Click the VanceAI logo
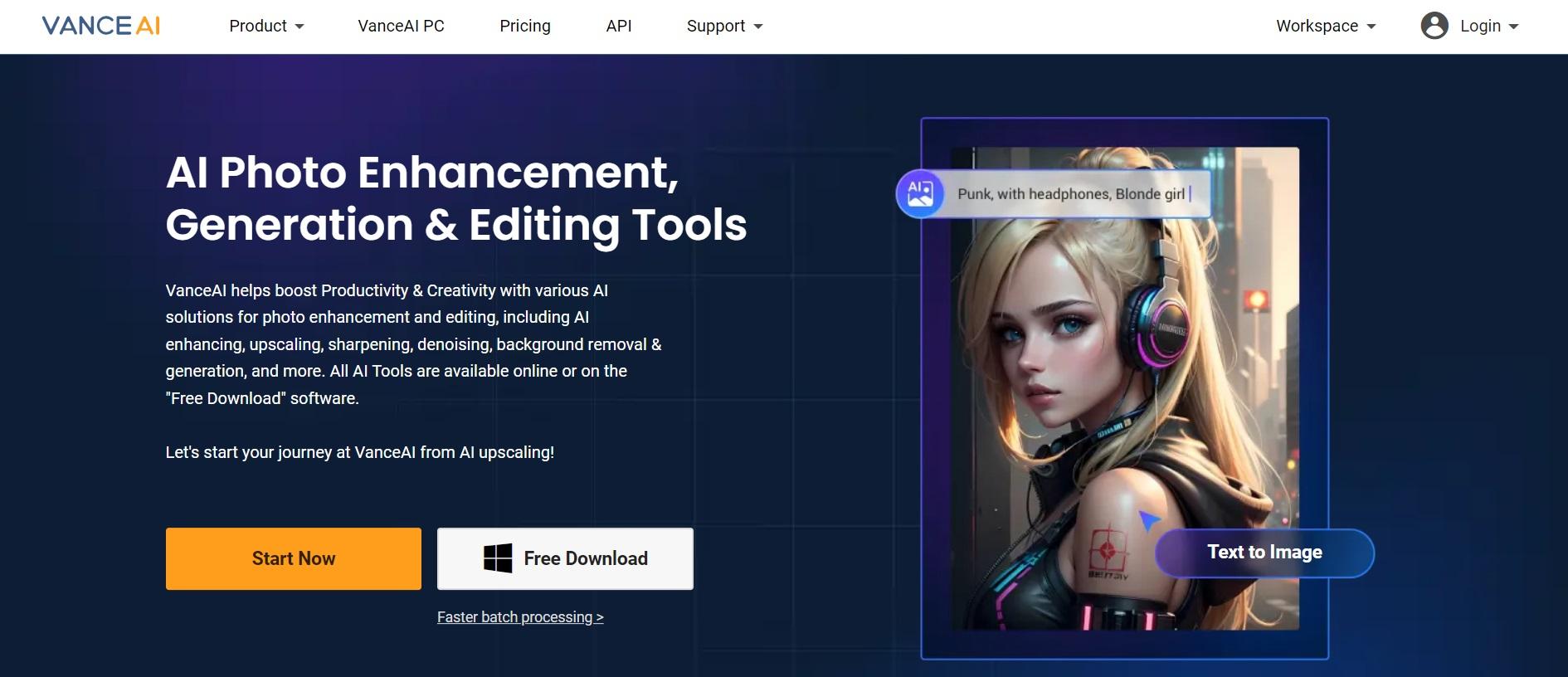This screenshot has width=1568, height=677. click(101, 26)
